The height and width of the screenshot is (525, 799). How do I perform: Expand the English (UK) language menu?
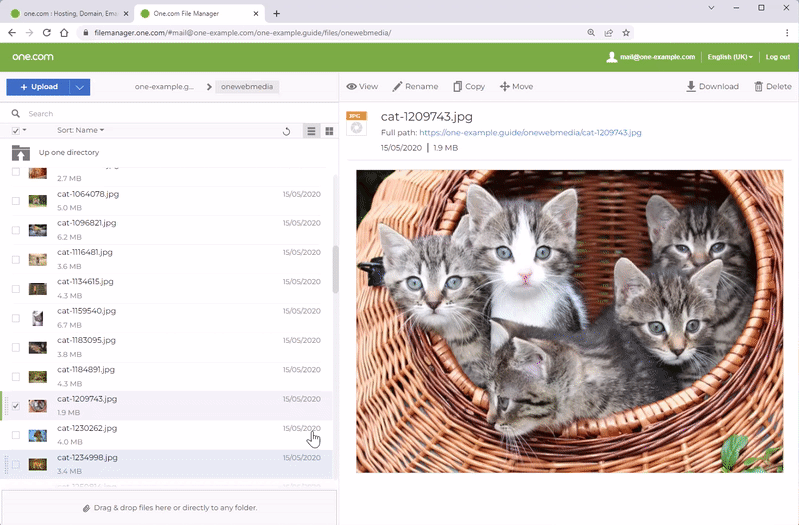(730, 57)
